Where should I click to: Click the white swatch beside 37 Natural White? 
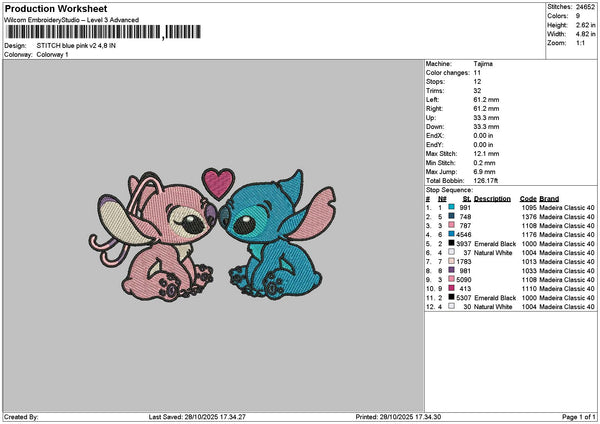click(x=452, y=252)
